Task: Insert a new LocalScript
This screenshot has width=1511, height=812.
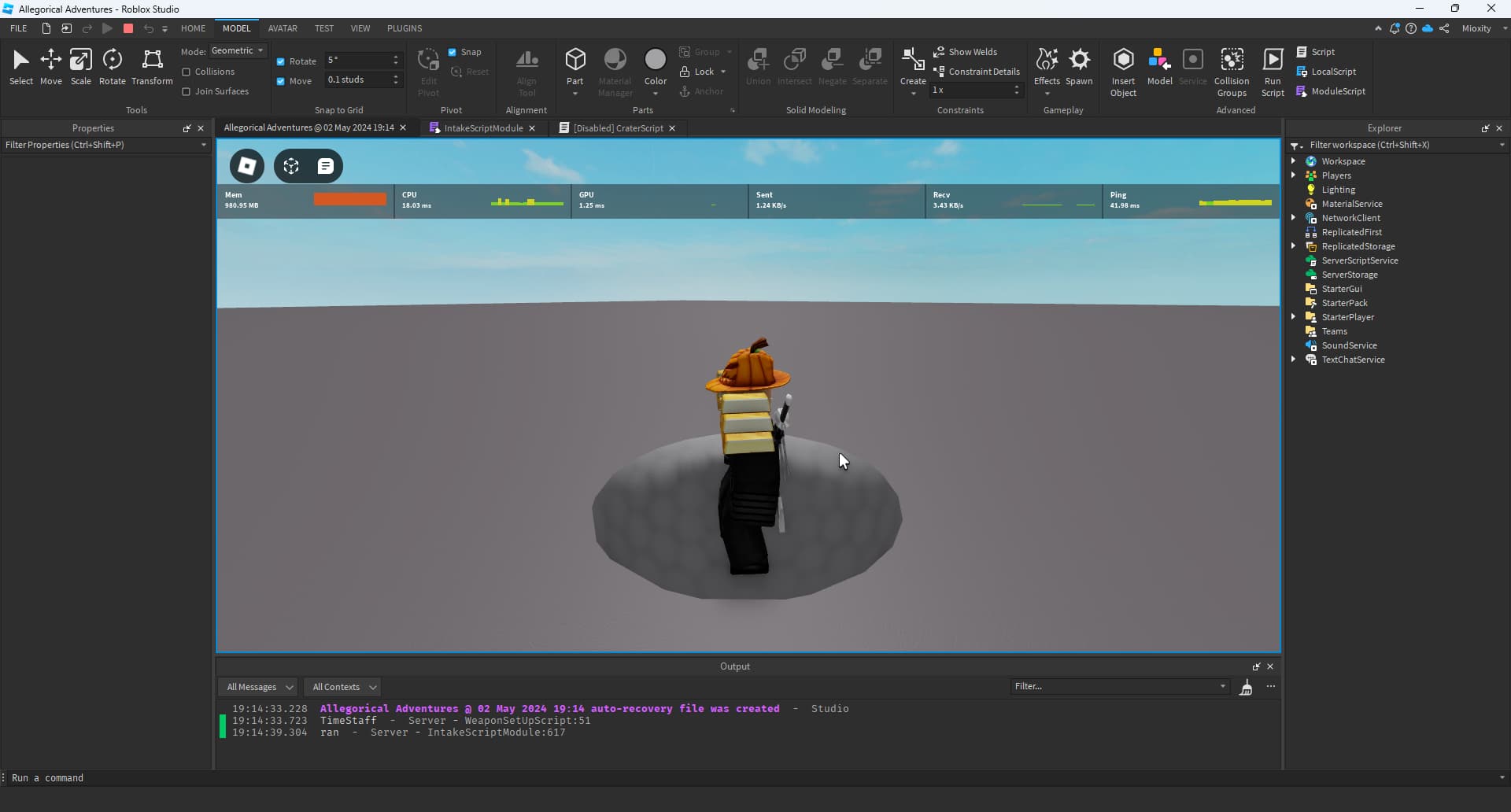Action: [x=1328, y=71]
